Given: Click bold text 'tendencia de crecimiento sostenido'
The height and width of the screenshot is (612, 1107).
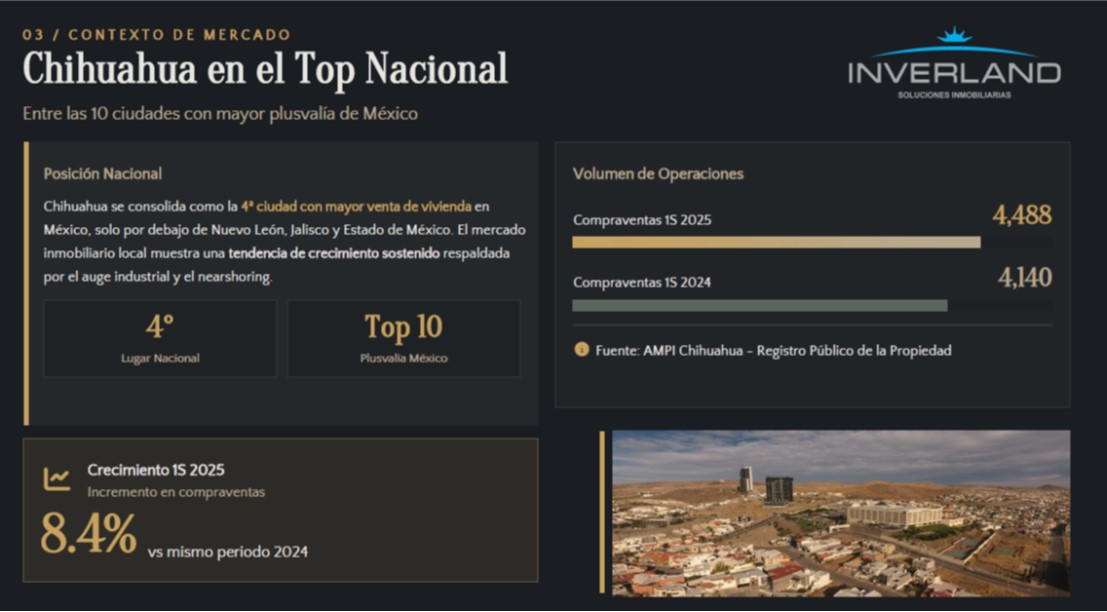Looking at the screenshot, I should coord(334,254).
